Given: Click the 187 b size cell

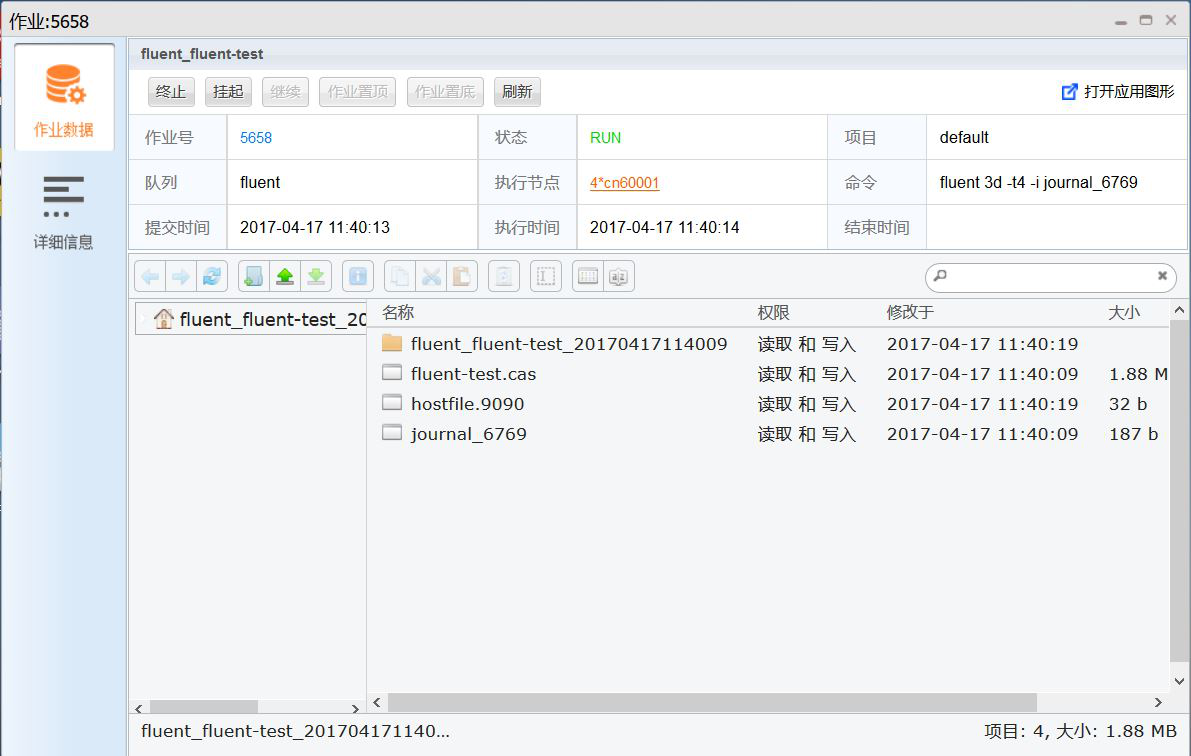Looking at the screenshot, I should point(1133,434).
